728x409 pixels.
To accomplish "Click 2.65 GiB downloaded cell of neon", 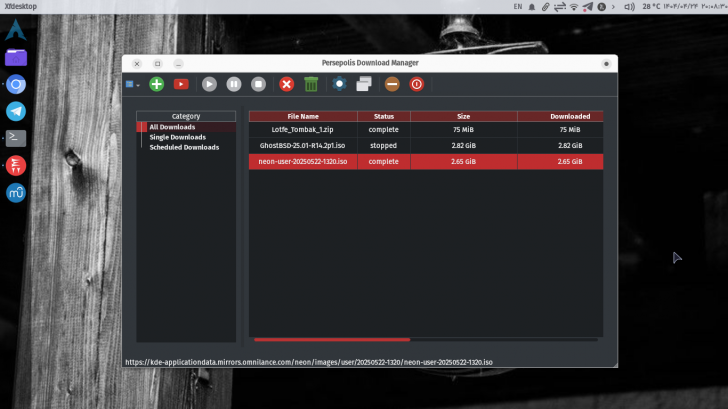I will tap(560, 162).
